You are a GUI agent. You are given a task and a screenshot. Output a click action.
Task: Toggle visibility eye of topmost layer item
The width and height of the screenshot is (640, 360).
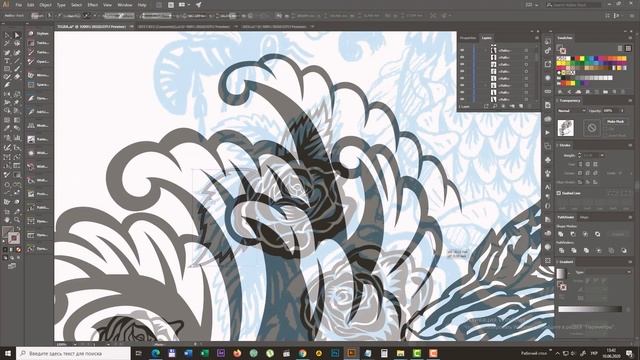[462, 51]
